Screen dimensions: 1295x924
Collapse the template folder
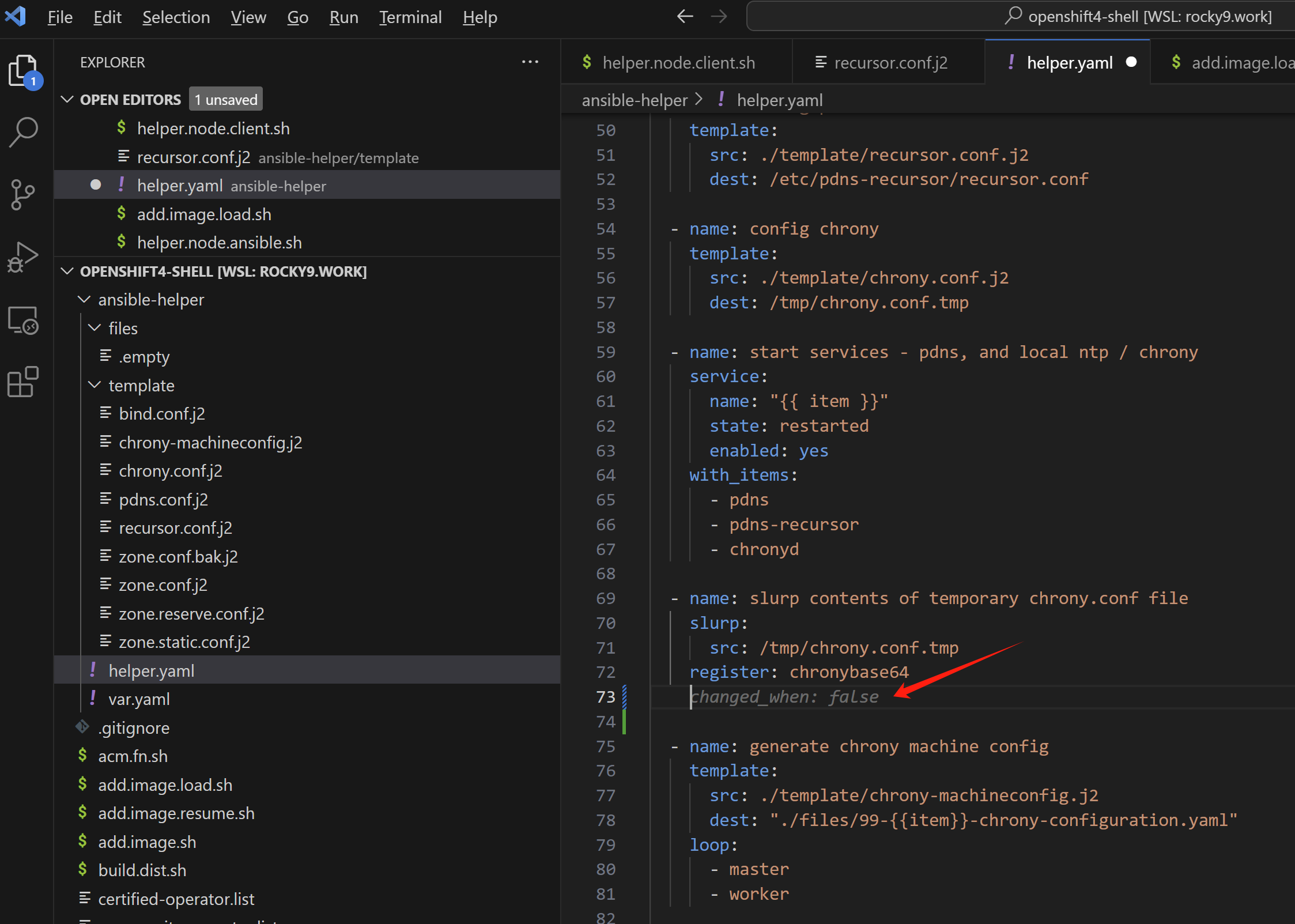click(95, 385)
